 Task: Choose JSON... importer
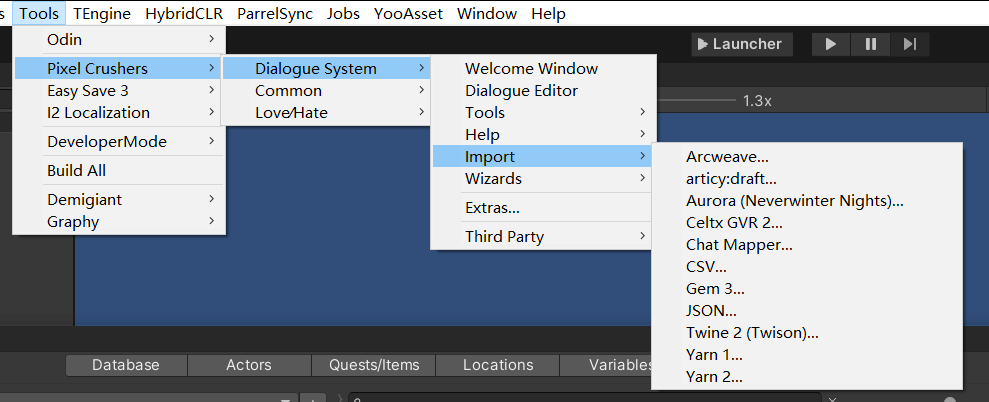pos(807,311)
